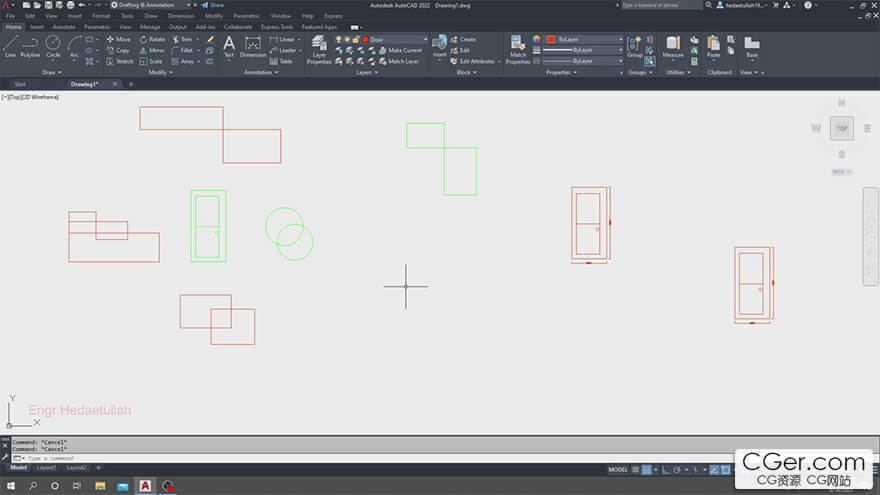Click Edit Attributes button
The width and height of the screenshot is (880, 495).
tap(473, 61)
